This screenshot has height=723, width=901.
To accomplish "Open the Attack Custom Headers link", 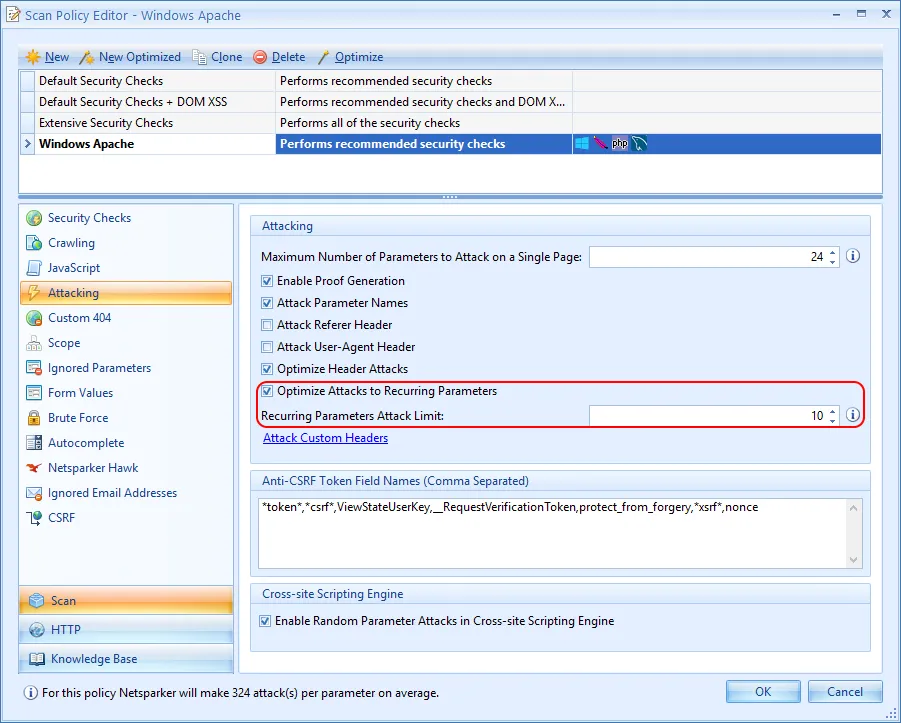I will tap(325, 438).
